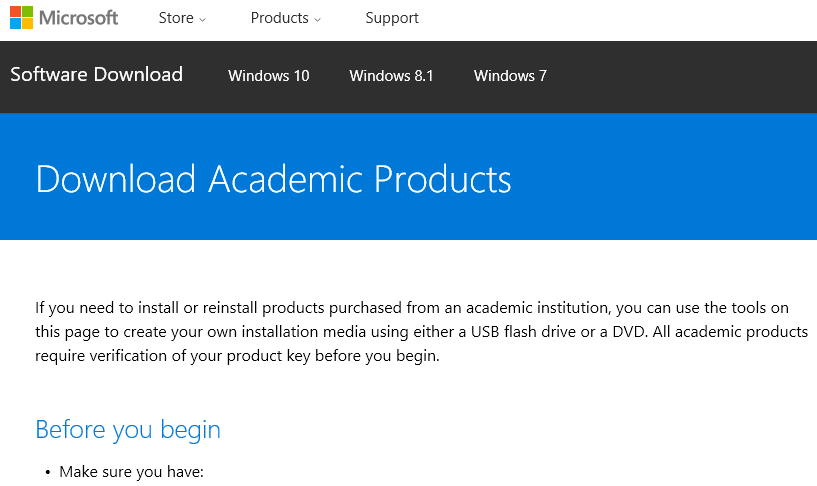Click the Download Academic Products heading

point(273,180)
